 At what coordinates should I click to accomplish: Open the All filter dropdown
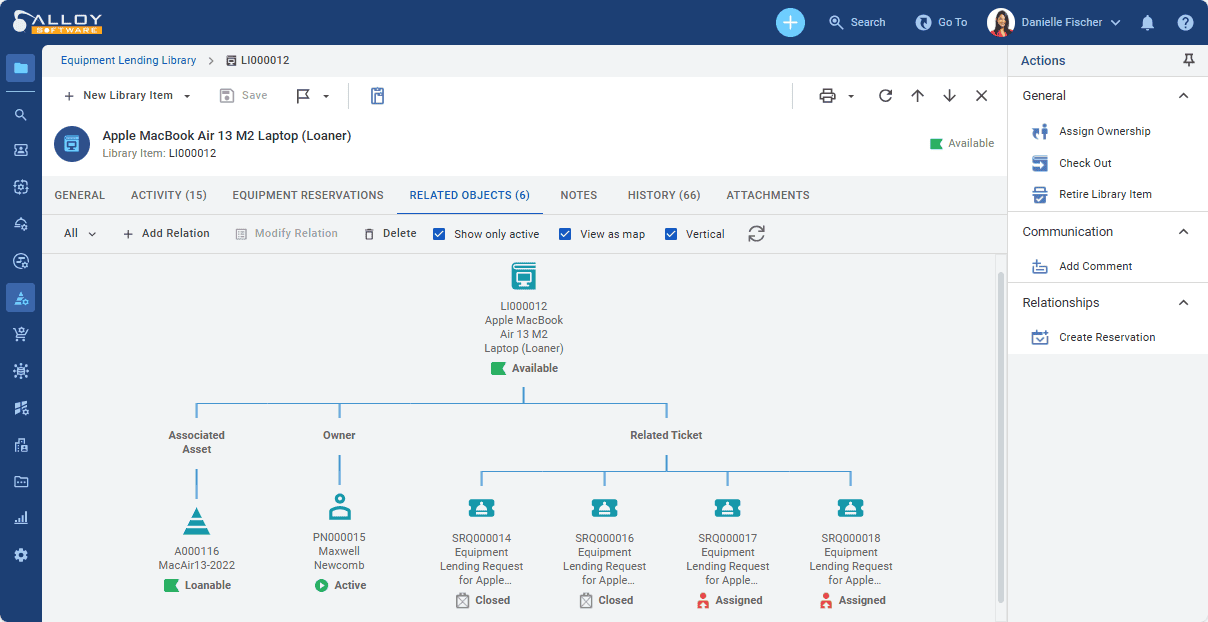(x=80, y=234)
